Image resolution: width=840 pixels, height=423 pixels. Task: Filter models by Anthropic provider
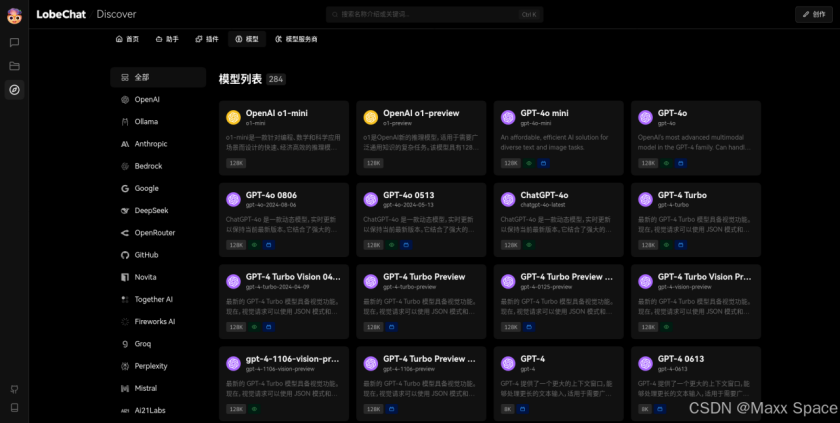point(158,144)
